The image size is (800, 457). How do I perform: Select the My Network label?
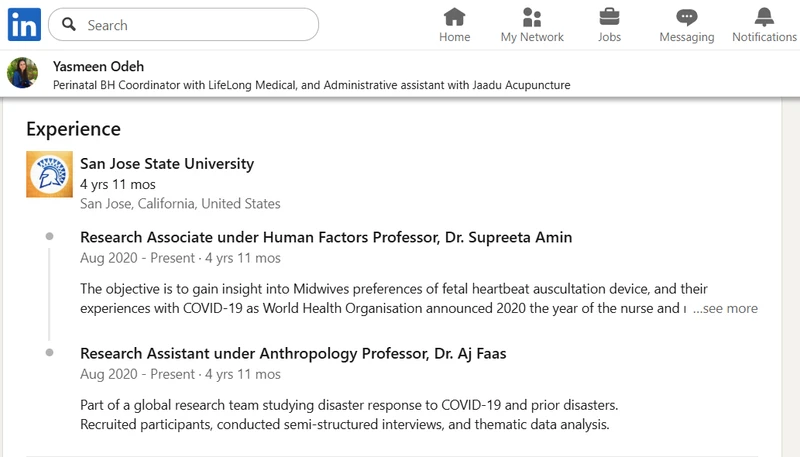pos(532,37)
